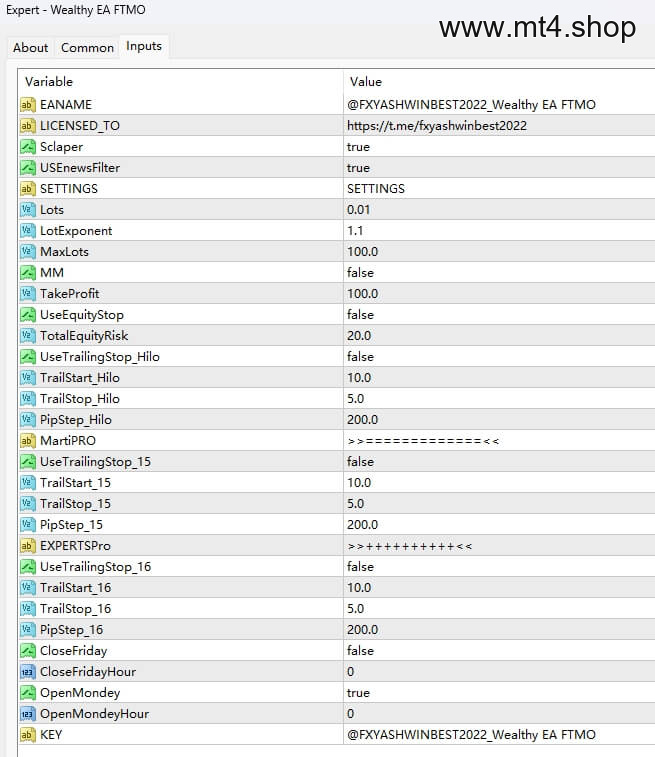Viewport: 655px width, 757px height.
Task: Click the PipStep_15 variable name
Action: [71, 525]
